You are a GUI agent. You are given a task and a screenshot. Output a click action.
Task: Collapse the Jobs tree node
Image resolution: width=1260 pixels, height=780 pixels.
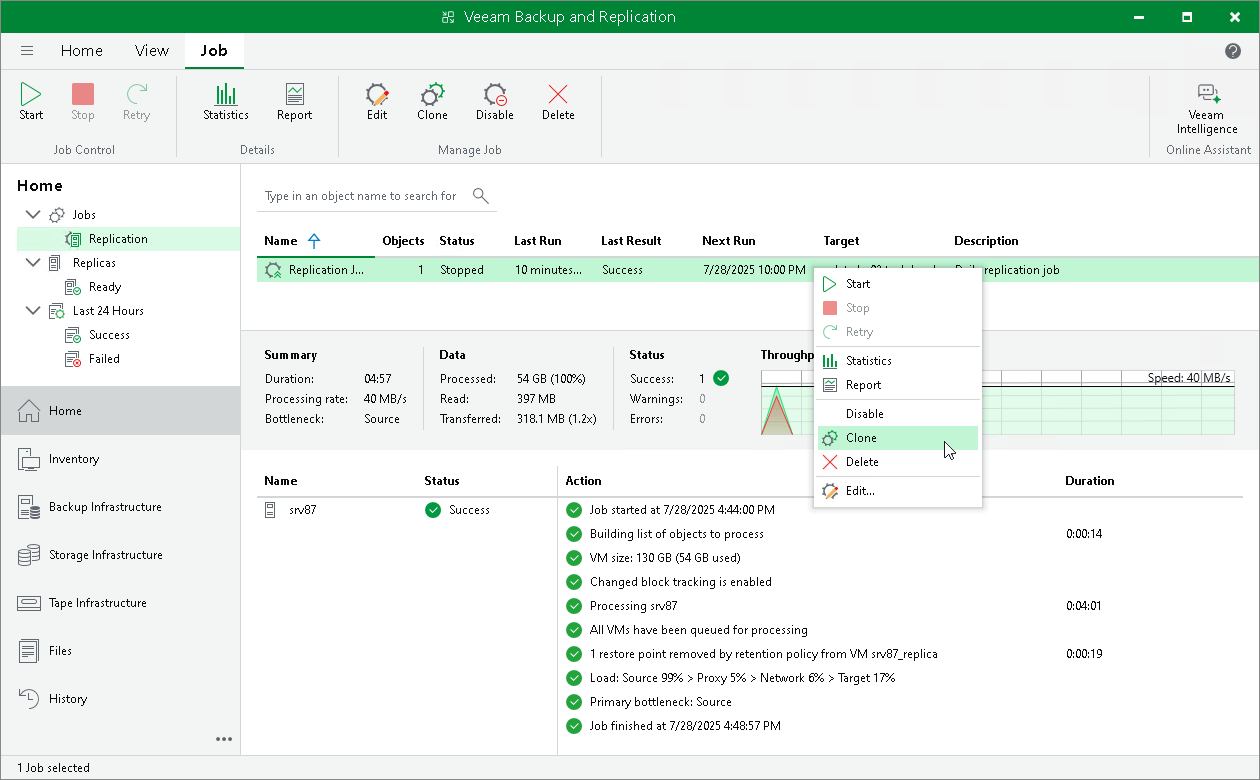[x=33, y=215]
